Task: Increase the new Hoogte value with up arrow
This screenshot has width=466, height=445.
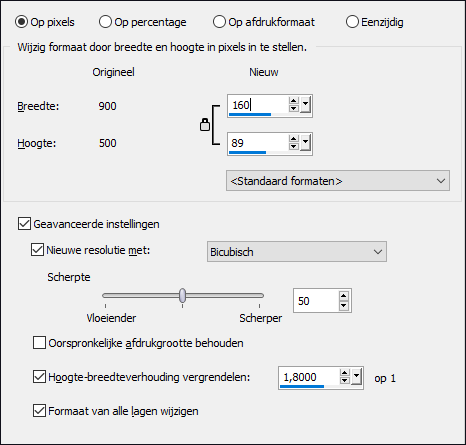Action: (293, 139)
